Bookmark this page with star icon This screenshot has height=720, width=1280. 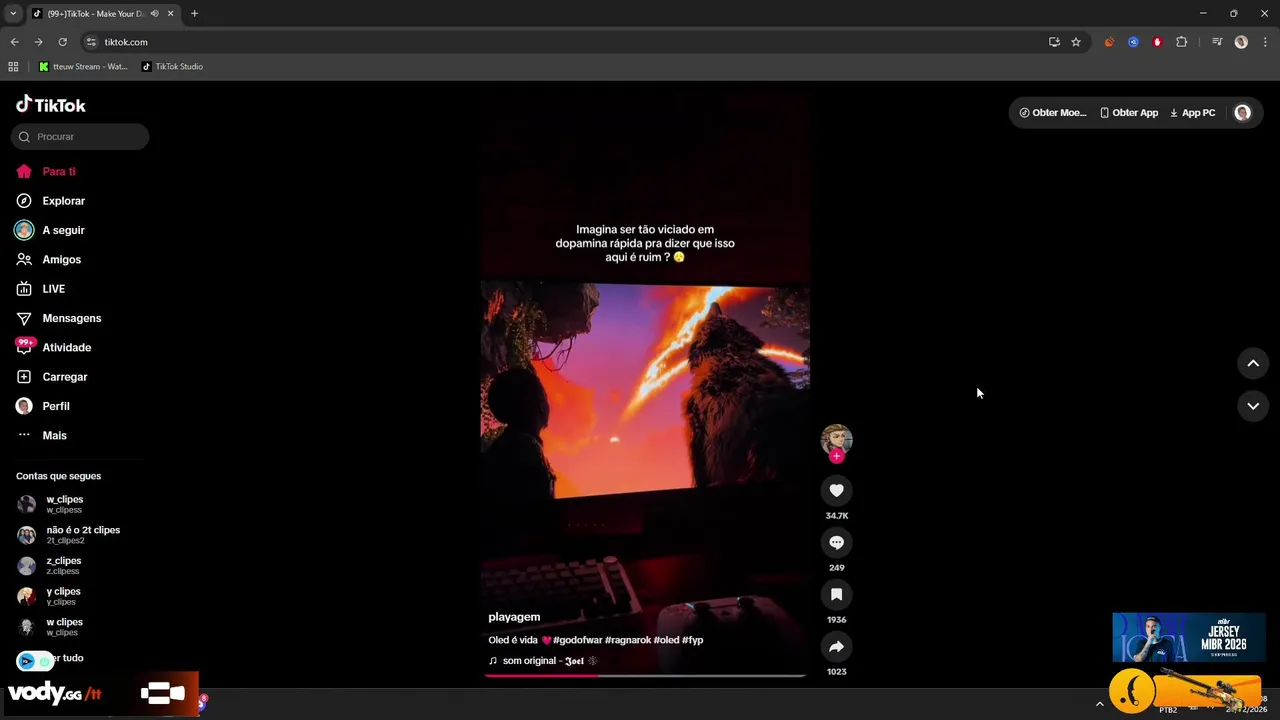1076,42
